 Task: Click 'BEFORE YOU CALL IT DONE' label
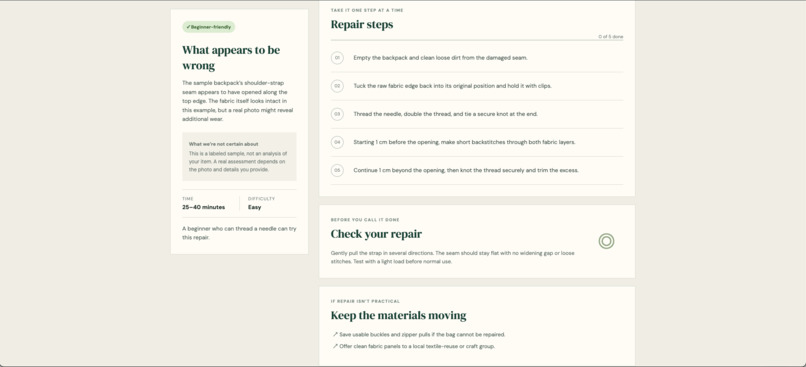point(365,220)
